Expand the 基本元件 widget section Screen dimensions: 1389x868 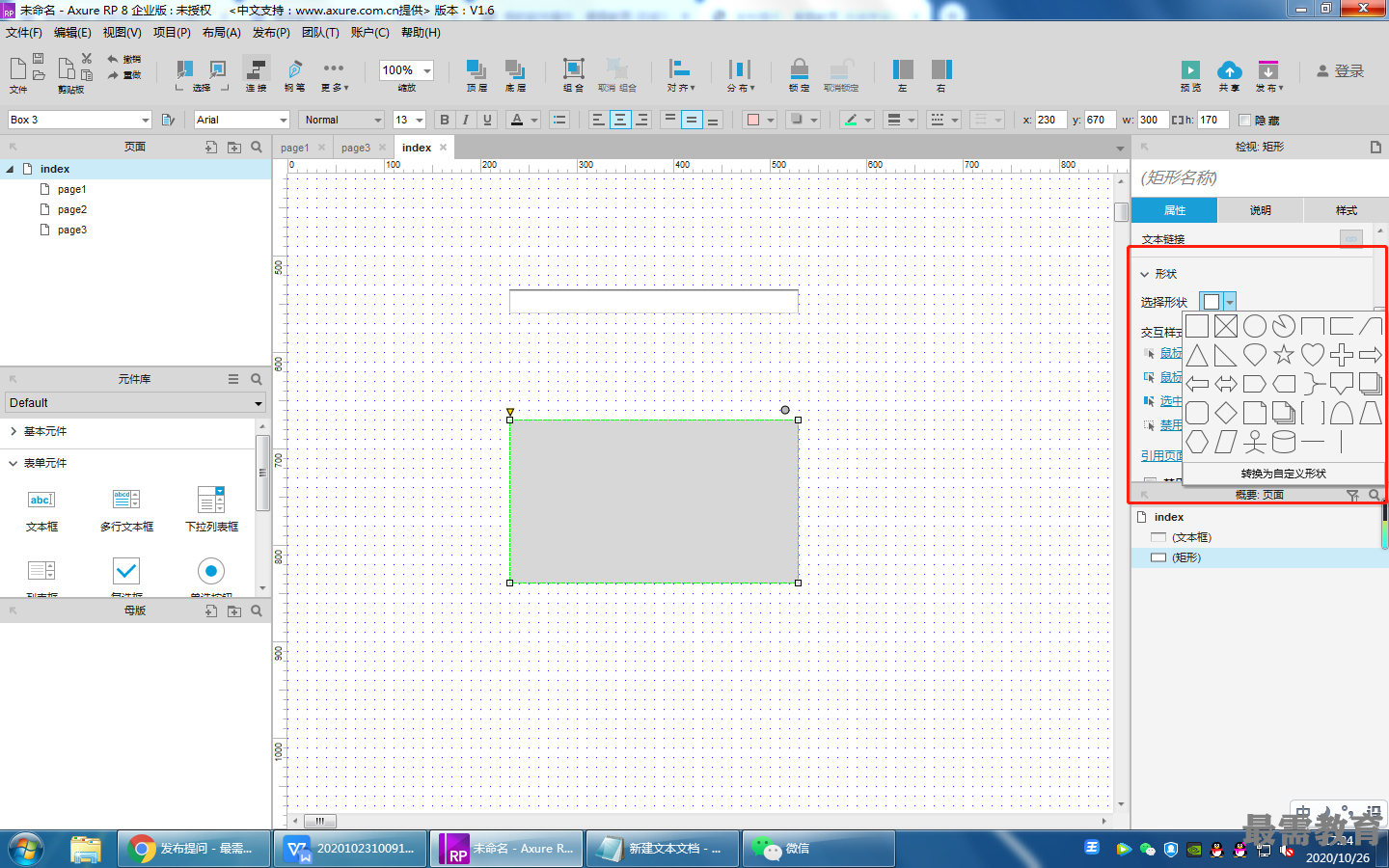14,431
